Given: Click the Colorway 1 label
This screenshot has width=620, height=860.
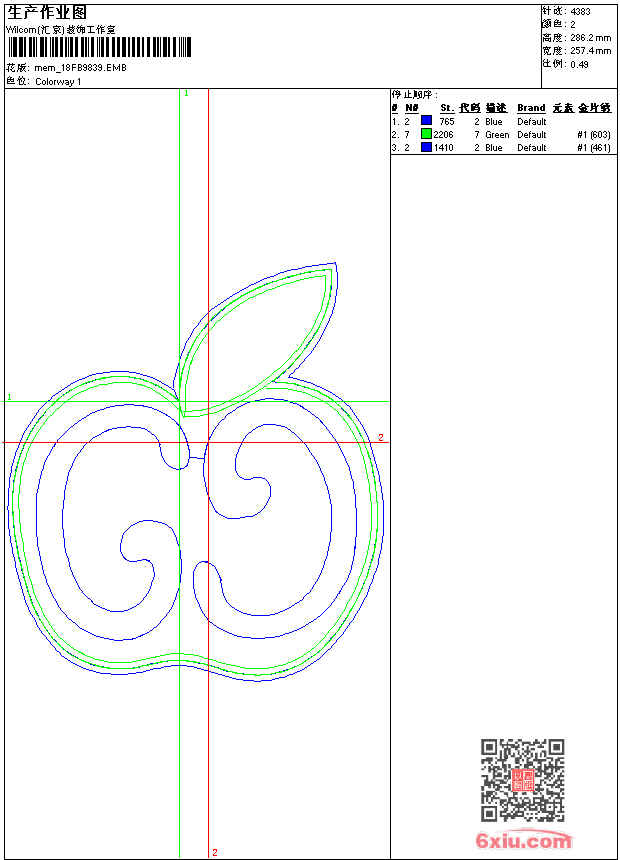Looking at the screenshot, I should pyautogui.click(x=58, y=82).
